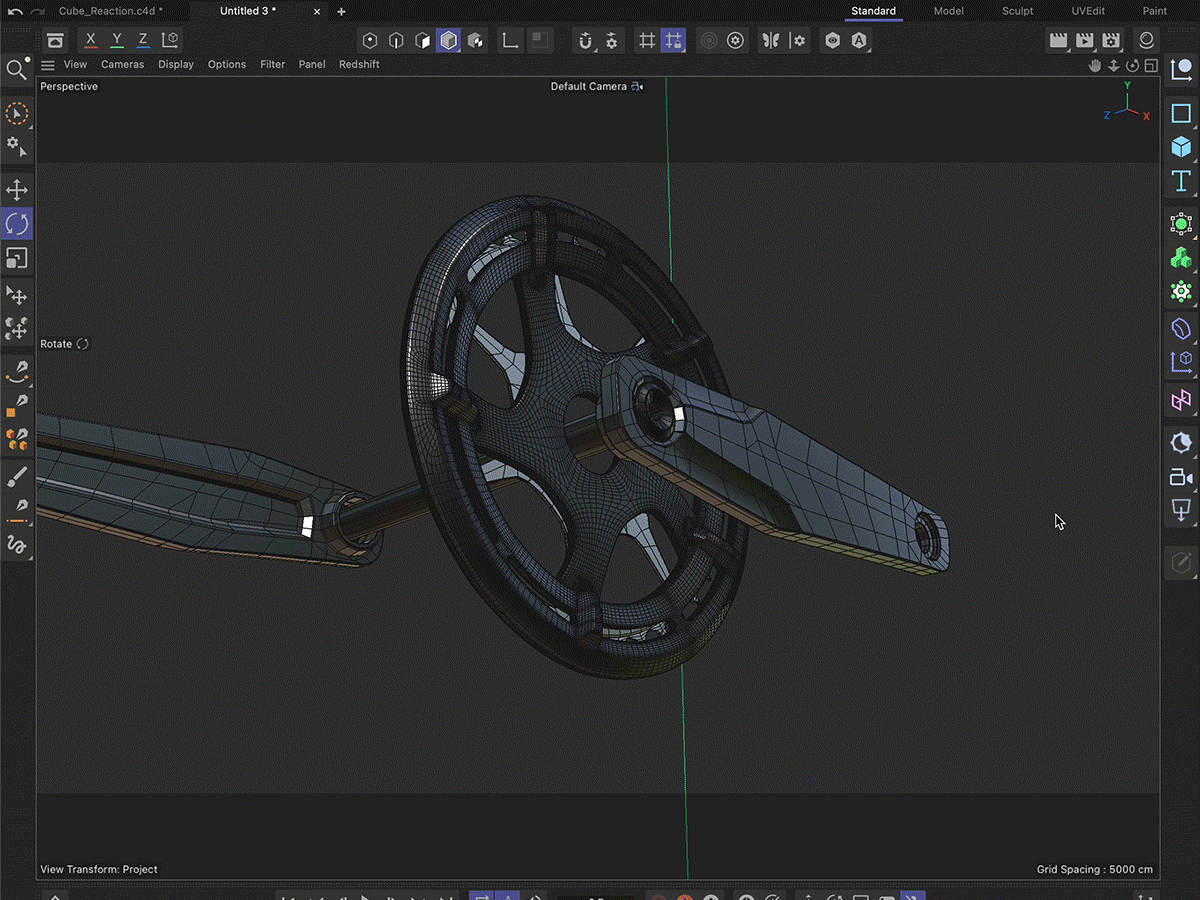Switch to the Sculpt layout tab
This screenshot has height=900, width=1200.
[x=1017, y=11]
